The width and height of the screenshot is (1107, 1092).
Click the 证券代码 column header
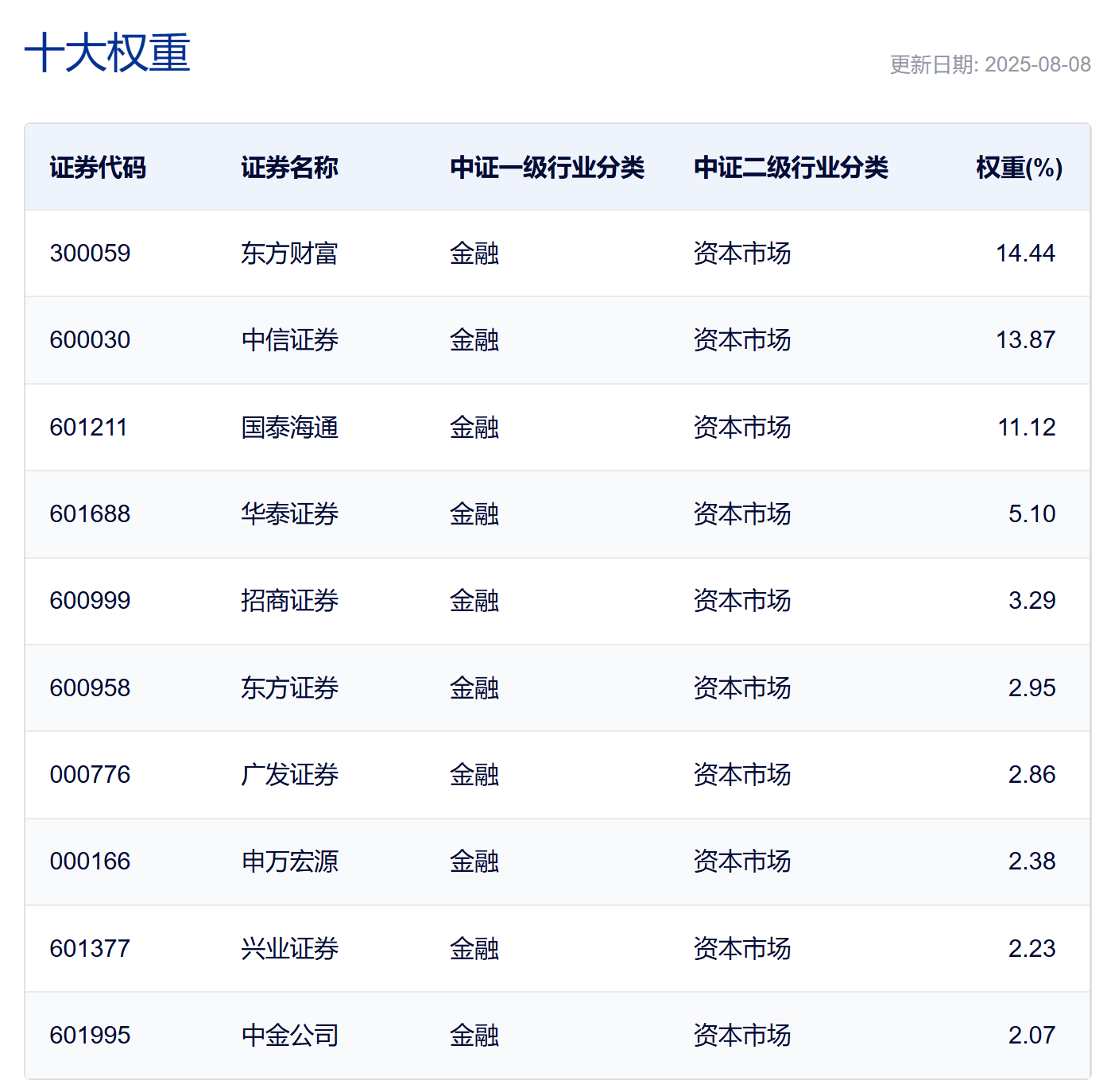click(98, 168)
